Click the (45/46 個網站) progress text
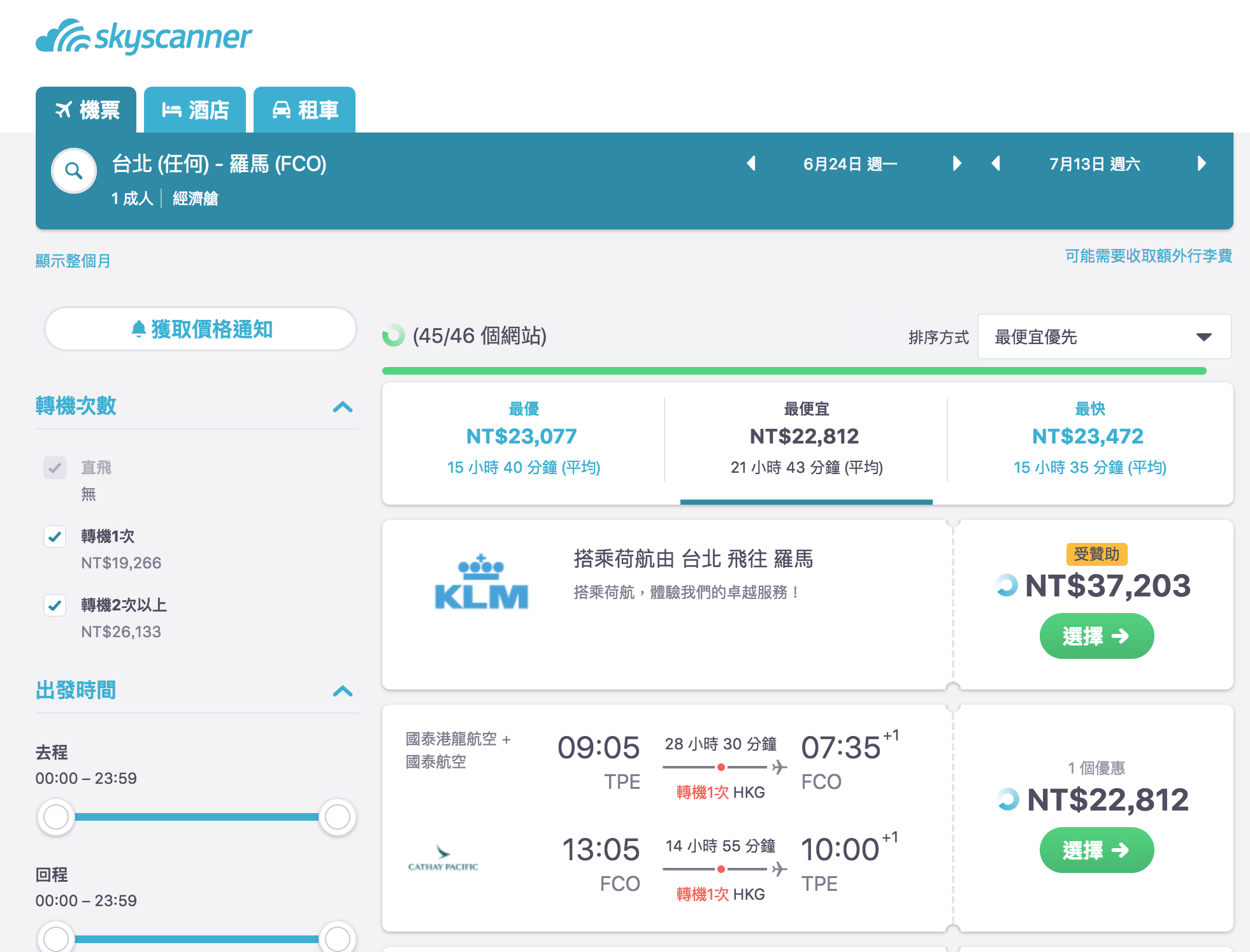The image size is (1250, 952). 480,335
